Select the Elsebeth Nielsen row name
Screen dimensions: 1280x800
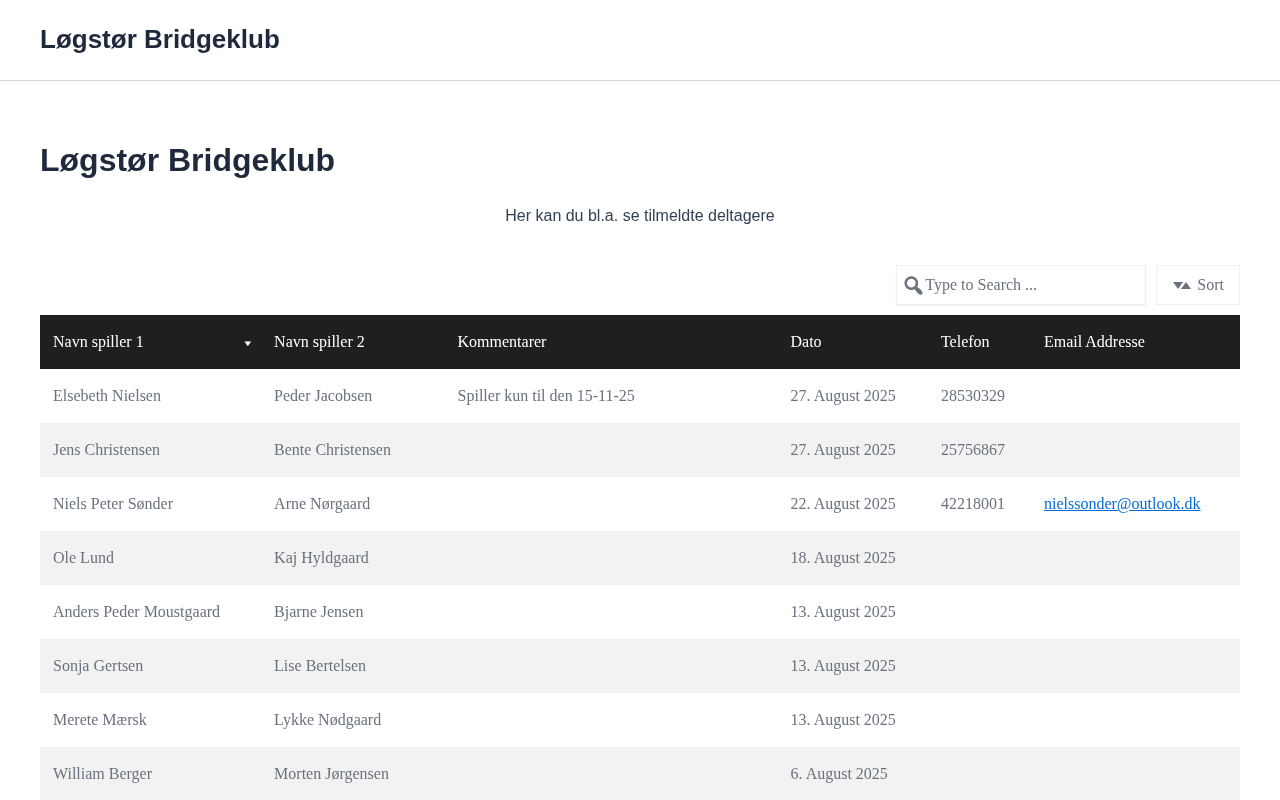(107, 396)
